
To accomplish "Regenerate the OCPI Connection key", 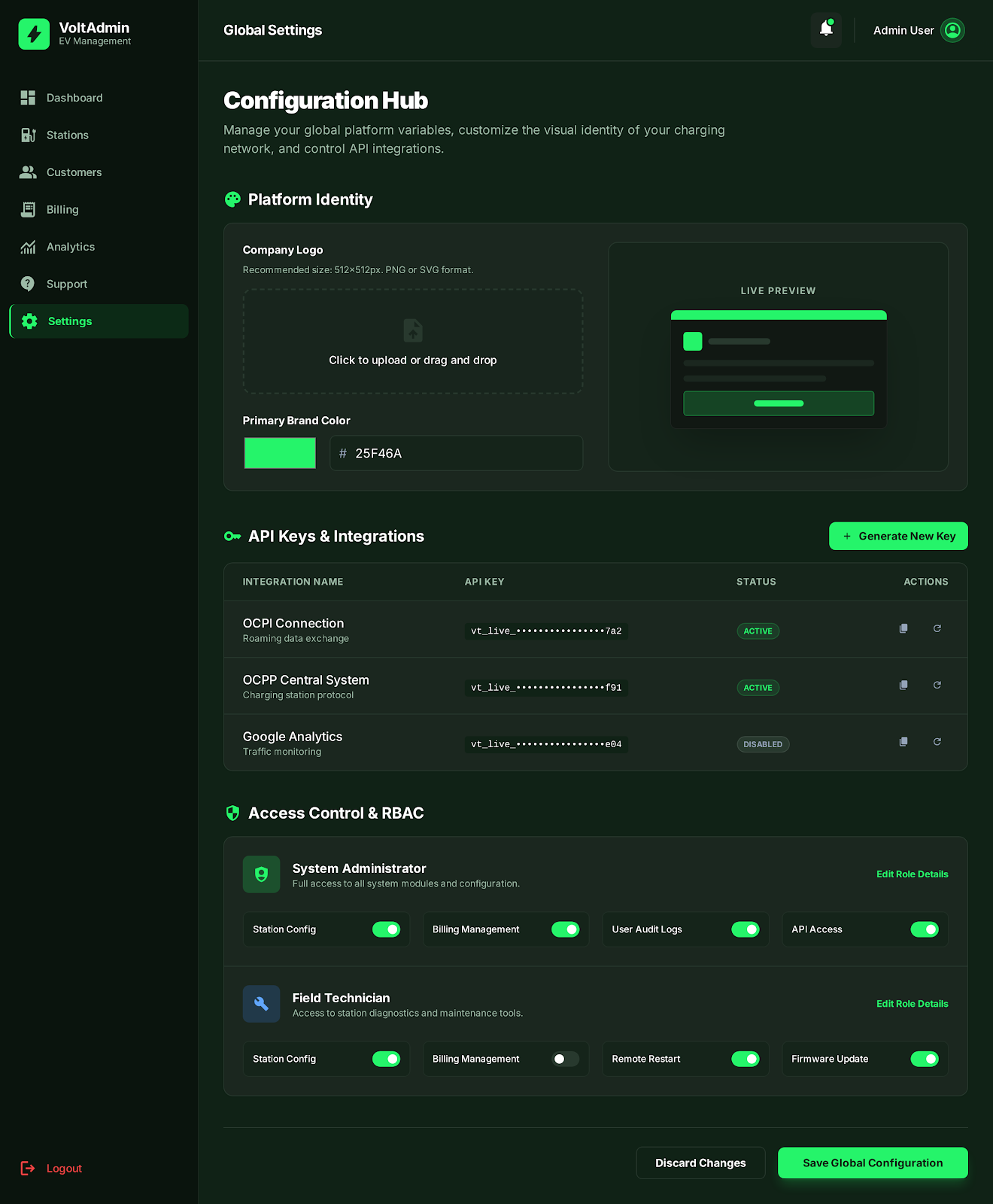I will tap(937, 628).
